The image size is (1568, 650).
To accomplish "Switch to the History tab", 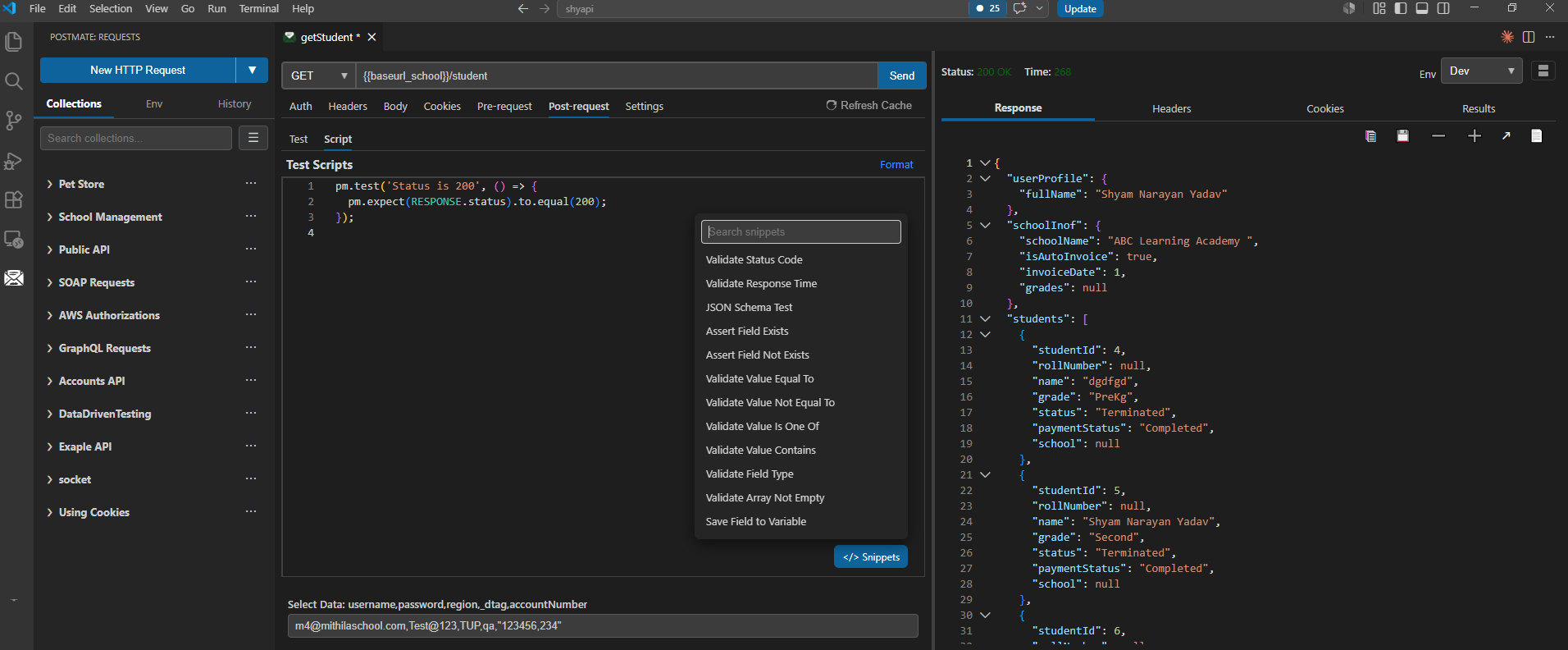I will point(235,104).
